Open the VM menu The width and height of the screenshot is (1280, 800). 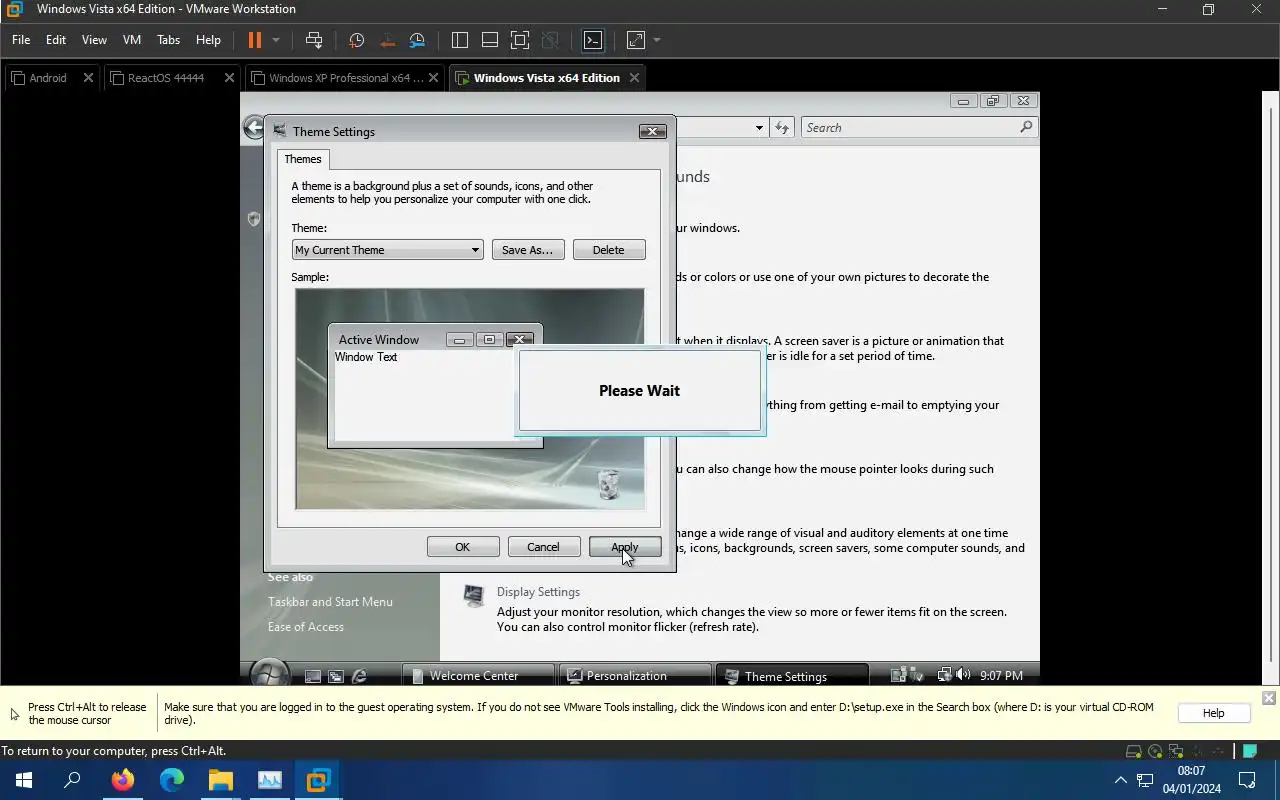coord(132,40)
